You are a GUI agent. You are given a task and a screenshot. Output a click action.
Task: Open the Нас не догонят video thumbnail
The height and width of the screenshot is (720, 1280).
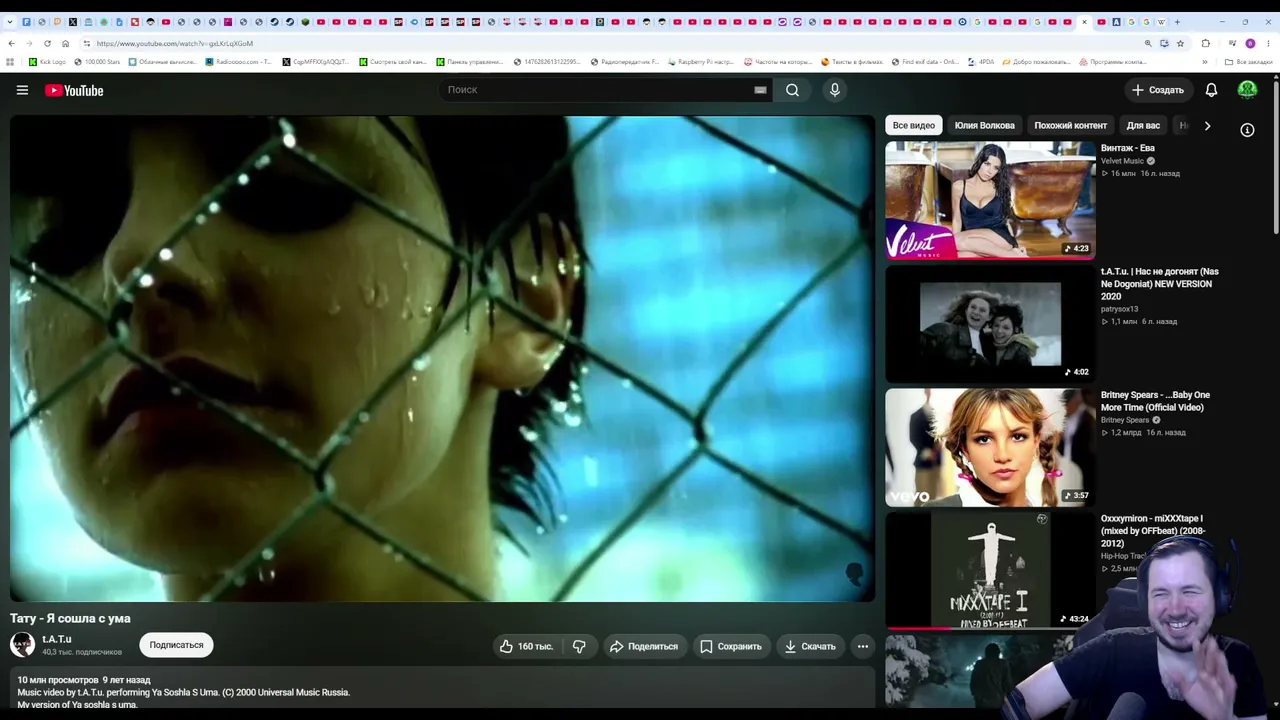pos(990,324)
